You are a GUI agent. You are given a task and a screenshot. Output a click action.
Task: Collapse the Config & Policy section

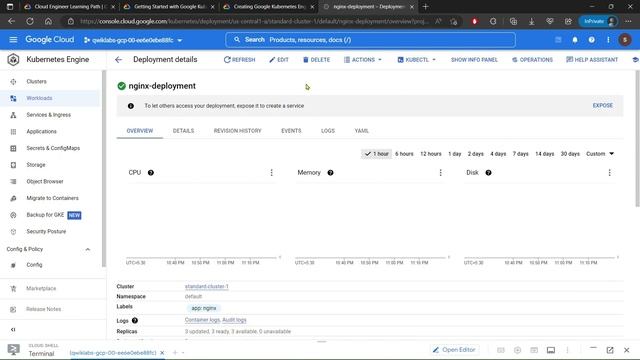[87, 249]
